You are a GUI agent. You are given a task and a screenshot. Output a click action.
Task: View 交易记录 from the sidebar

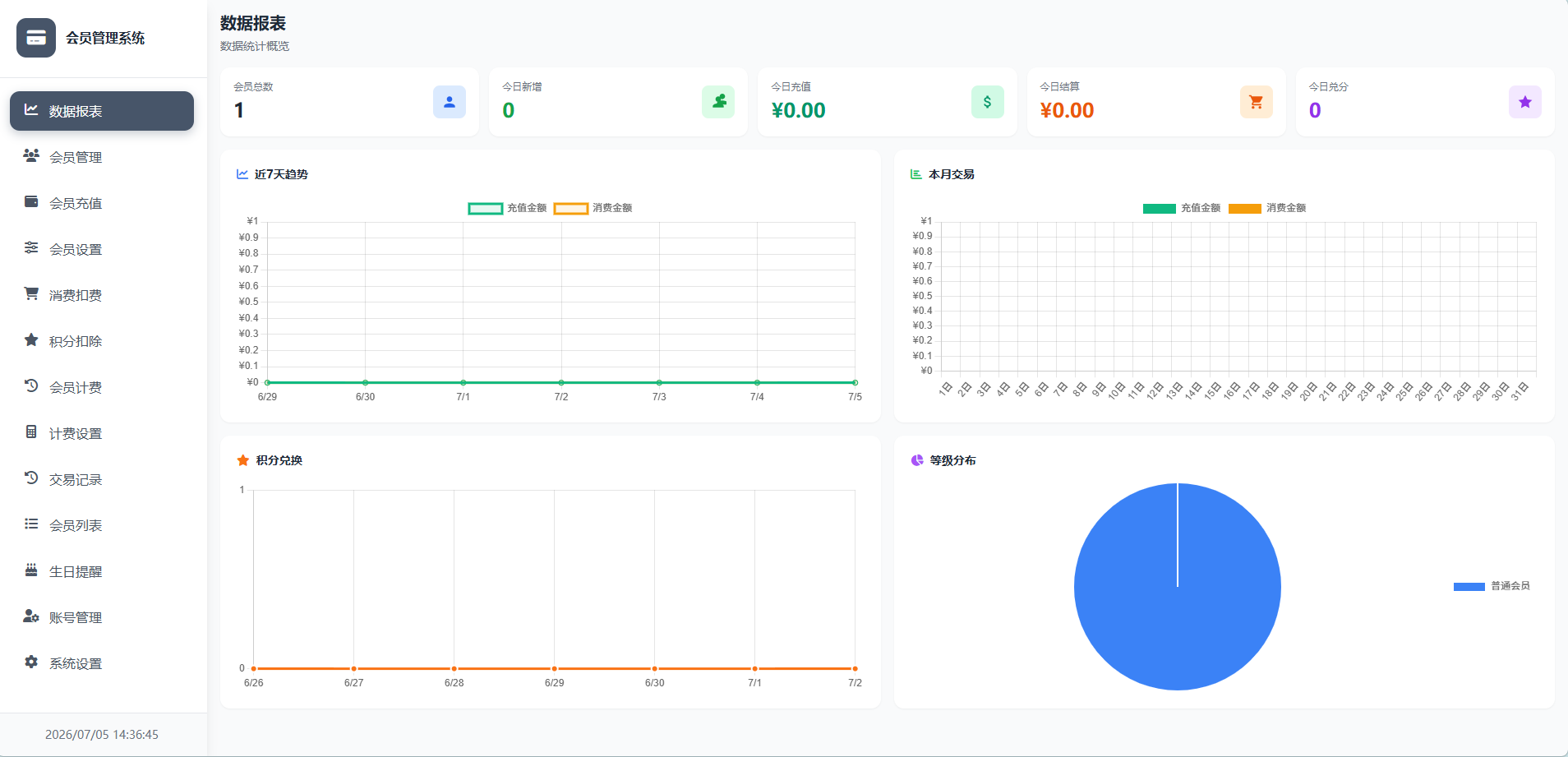click(x=102, y=479)
